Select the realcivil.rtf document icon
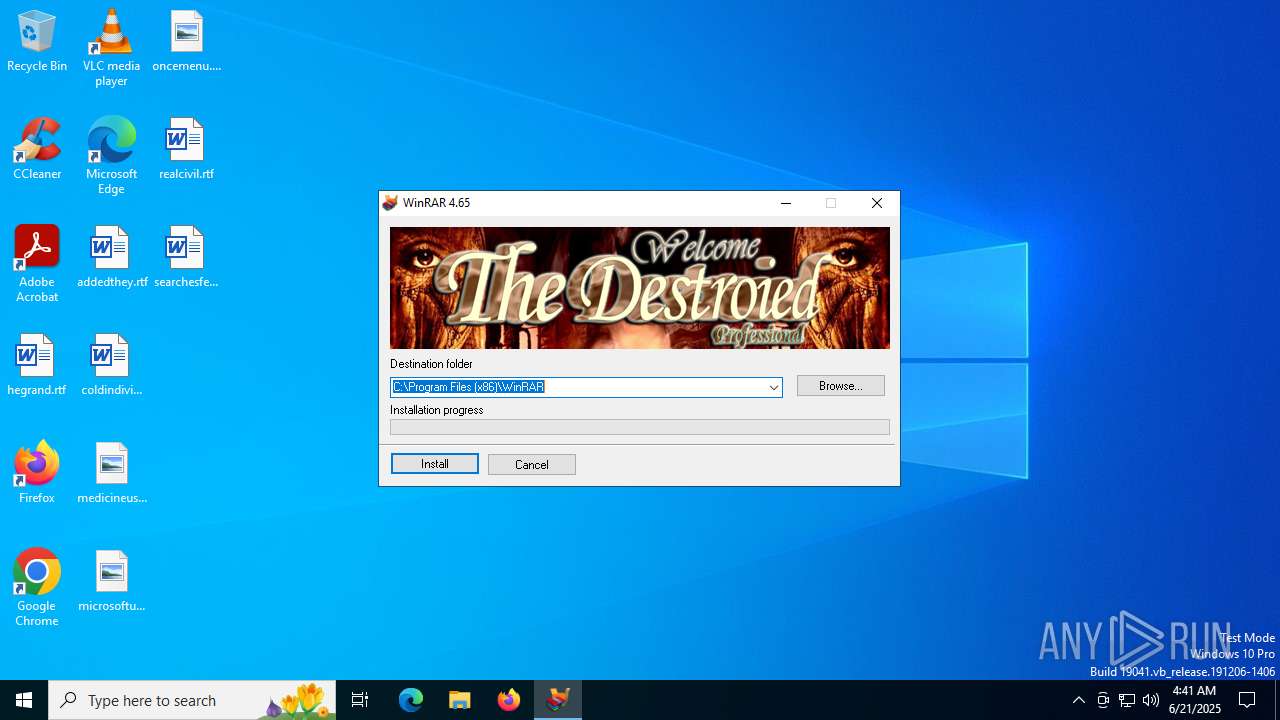The image size is (1280, 720). 186,149
